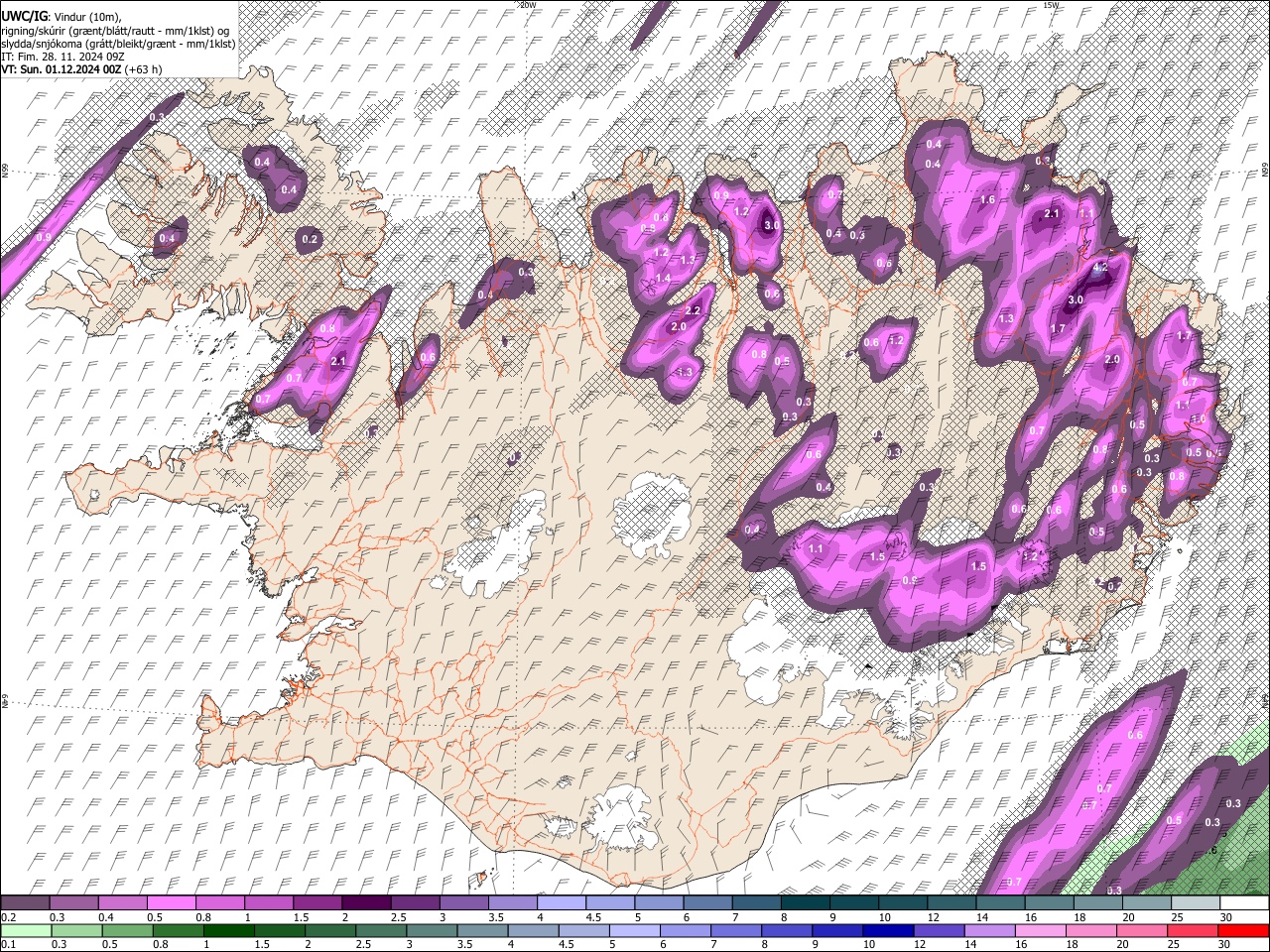
Task: Click the 'slydda/snjókoma' description line
Action: 118,44
